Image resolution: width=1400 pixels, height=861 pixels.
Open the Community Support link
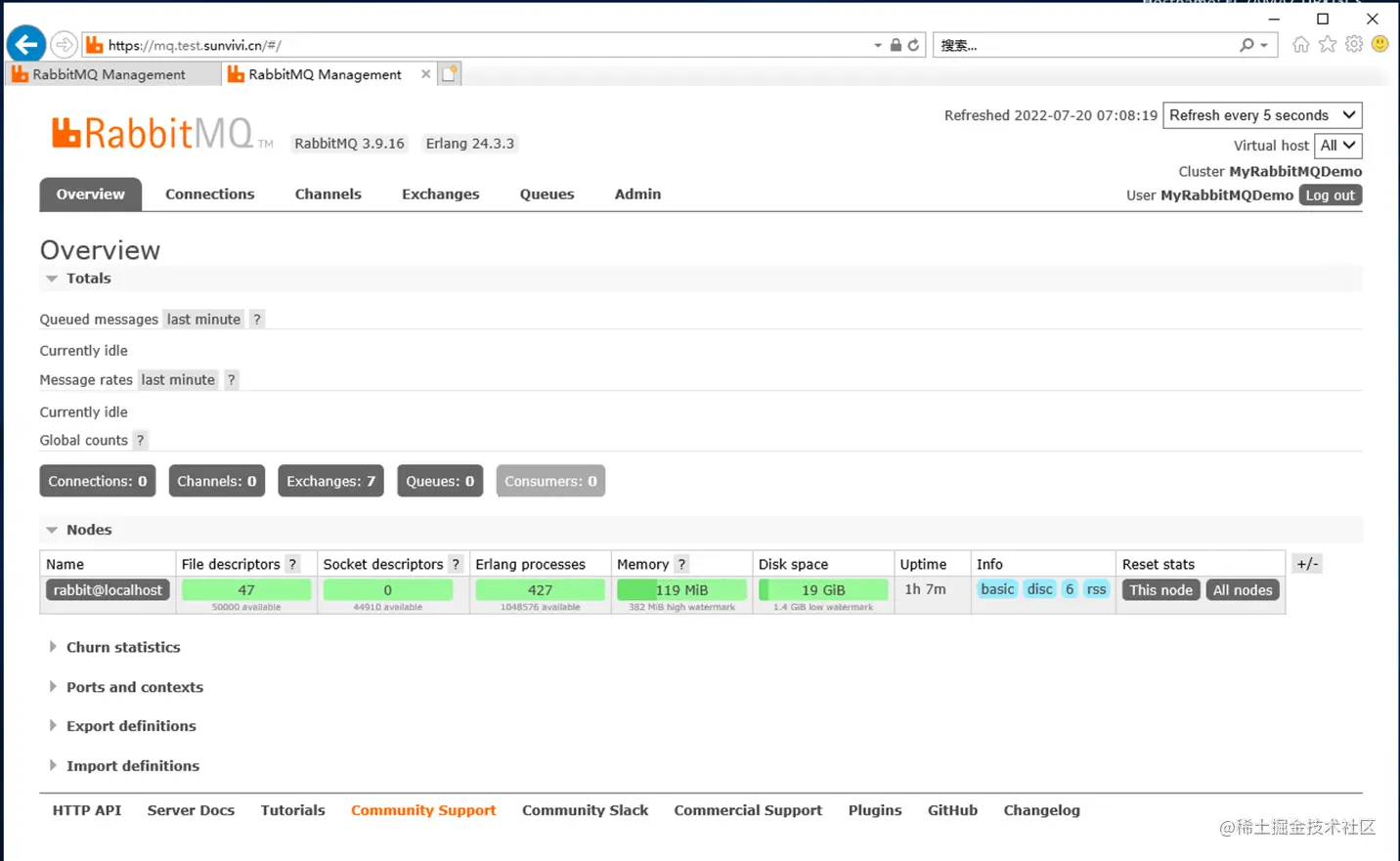423,810
